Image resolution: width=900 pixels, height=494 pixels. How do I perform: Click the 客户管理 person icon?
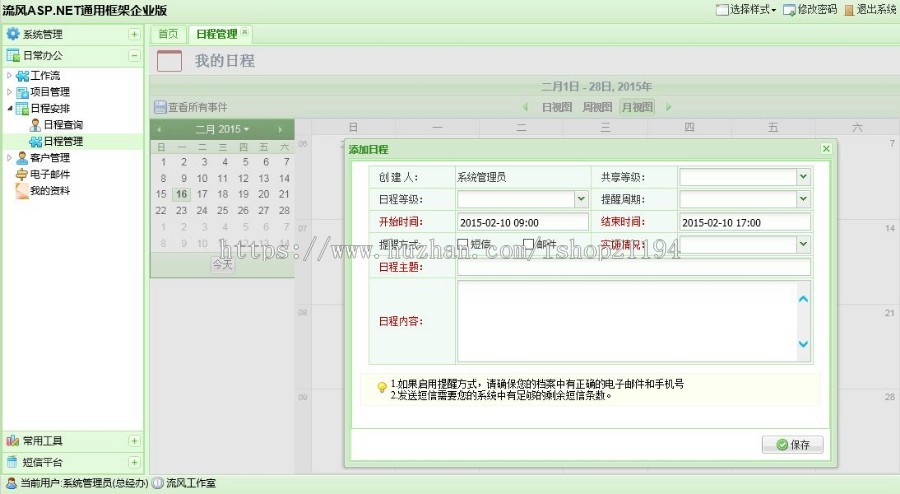coord(22,158)
